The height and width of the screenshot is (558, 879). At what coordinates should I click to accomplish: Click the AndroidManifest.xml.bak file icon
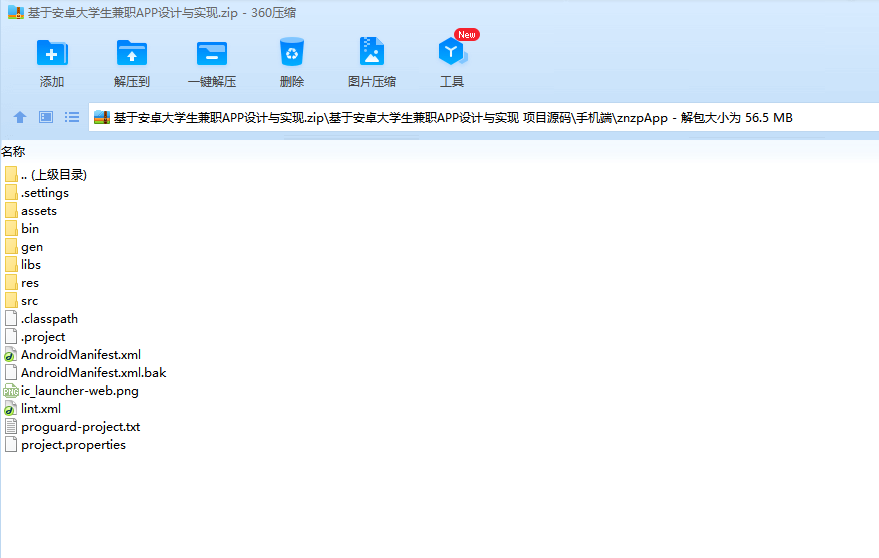click(x=11, y=372)
